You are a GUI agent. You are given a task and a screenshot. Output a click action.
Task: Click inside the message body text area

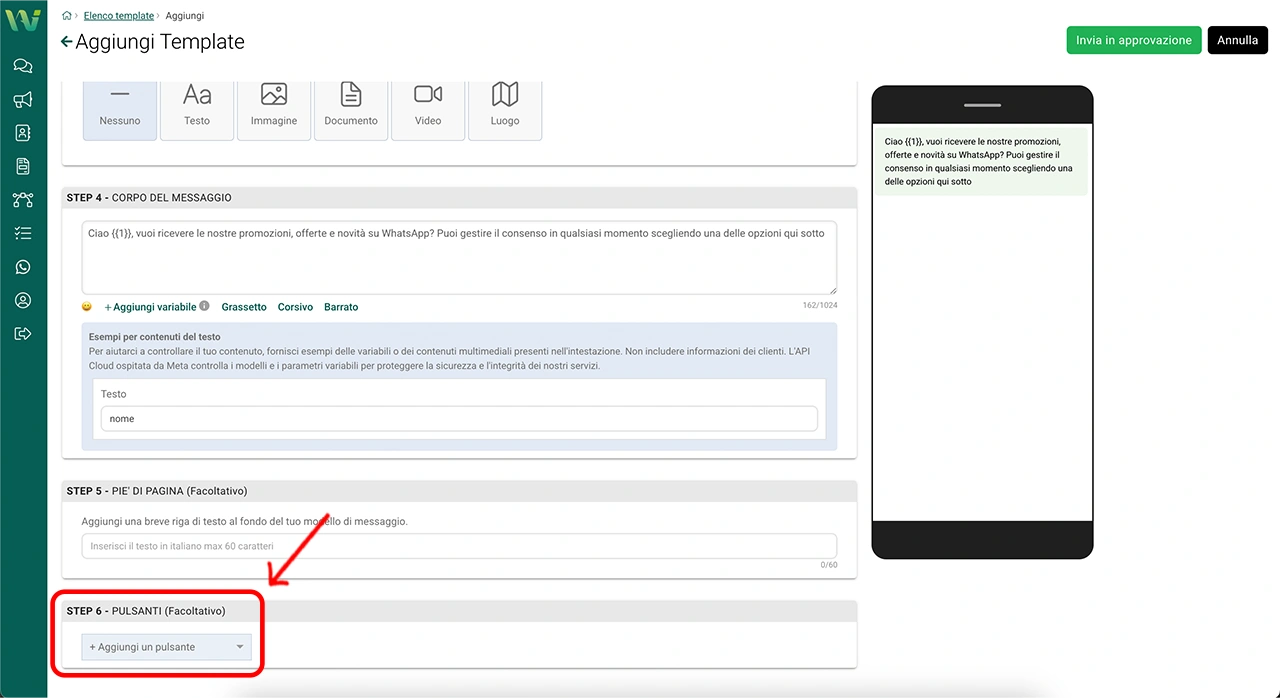click(459, 258)
